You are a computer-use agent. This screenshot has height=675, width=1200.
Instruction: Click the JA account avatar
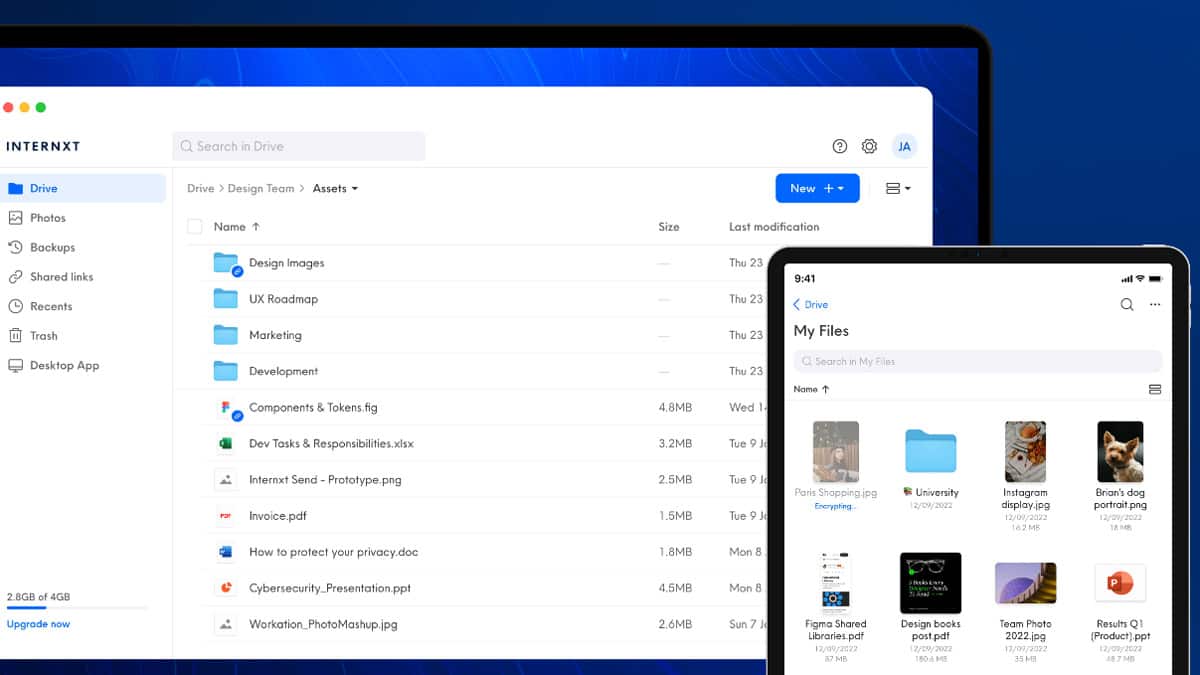pos(904,146)
